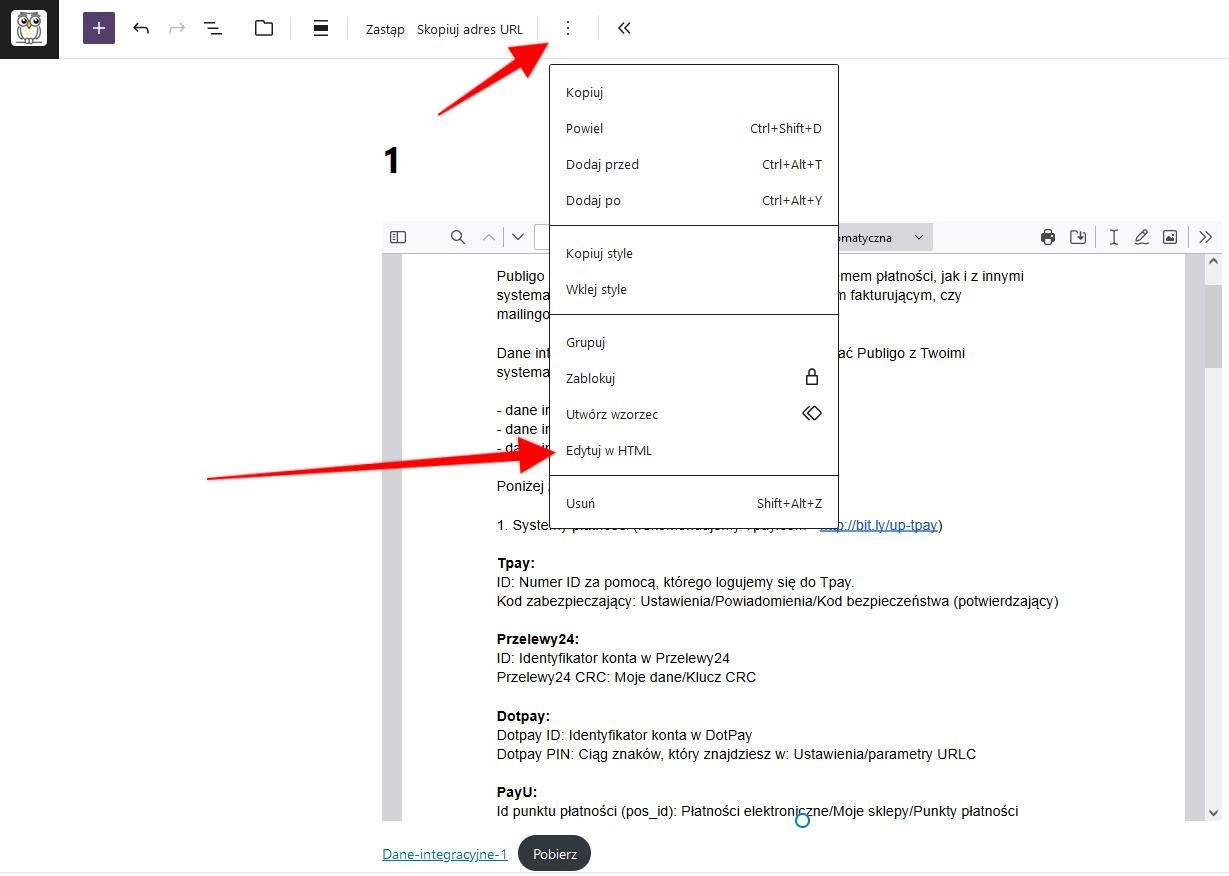Choose Edytuj w HTML menu entry
This screenshot has height=876, width=1229.
click(x=694, y=450)
